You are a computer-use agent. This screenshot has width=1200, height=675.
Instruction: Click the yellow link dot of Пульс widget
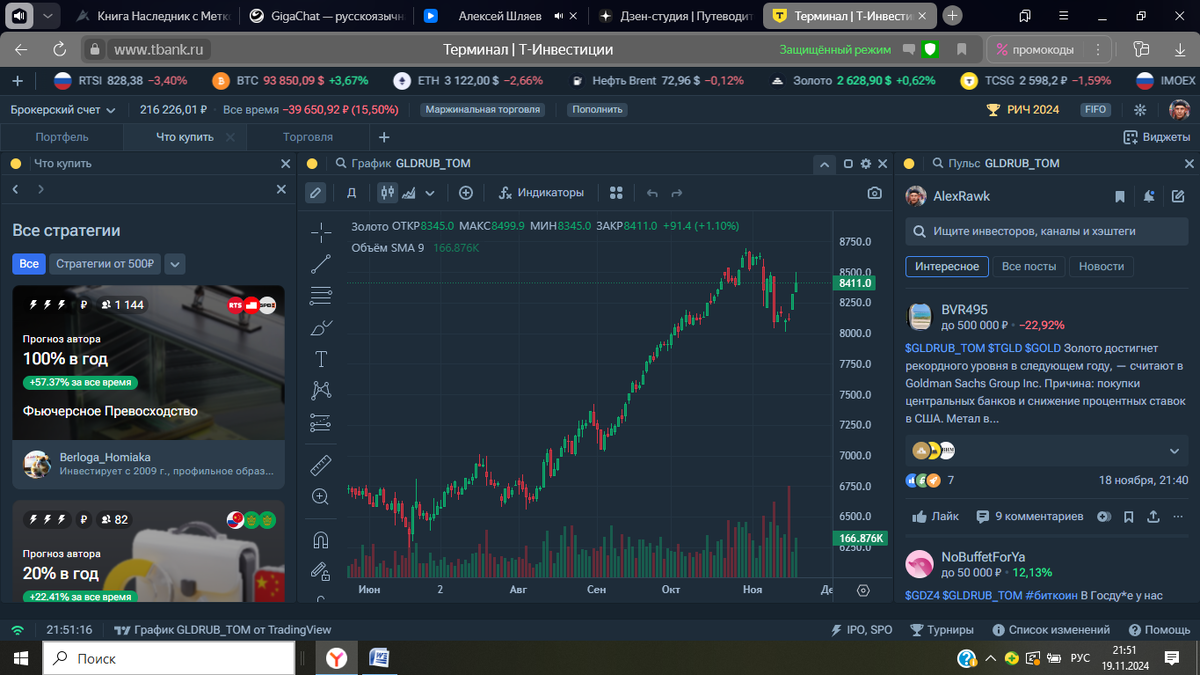[910, 164]
